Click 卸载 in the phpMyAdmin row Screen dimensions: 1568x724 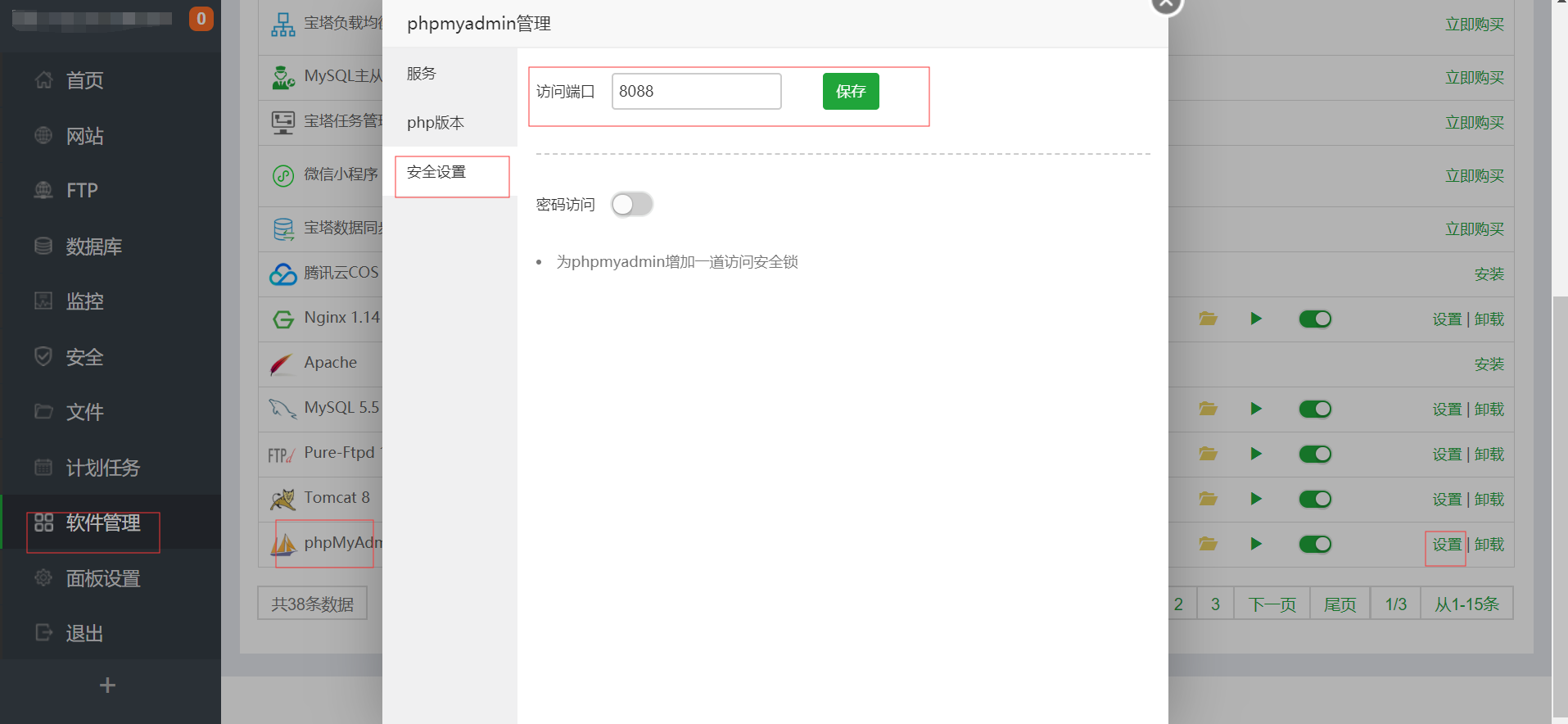tap(1489, 545)
